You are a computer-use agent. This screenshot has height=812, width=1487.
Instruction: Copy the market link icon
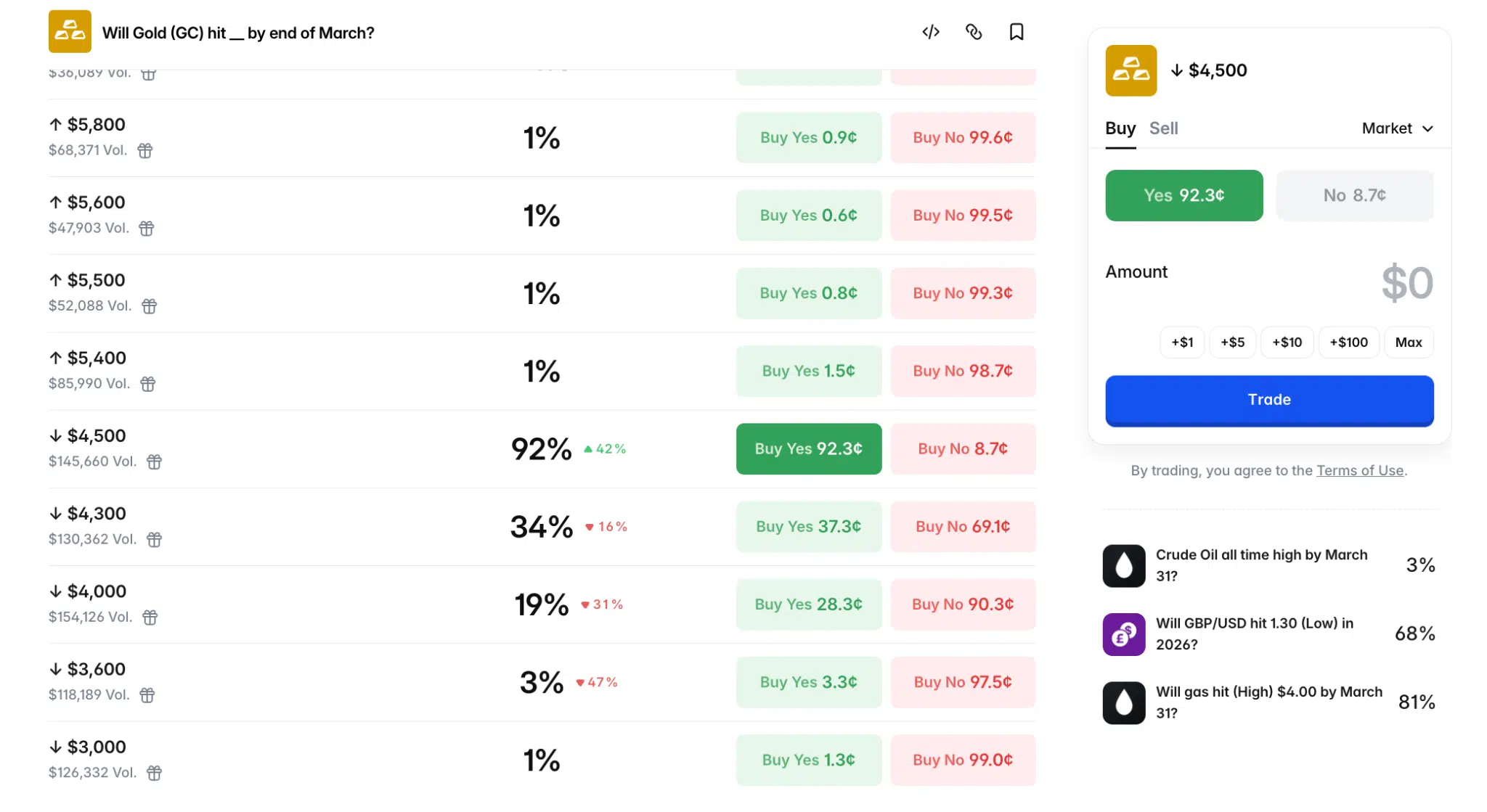point(974,32)
